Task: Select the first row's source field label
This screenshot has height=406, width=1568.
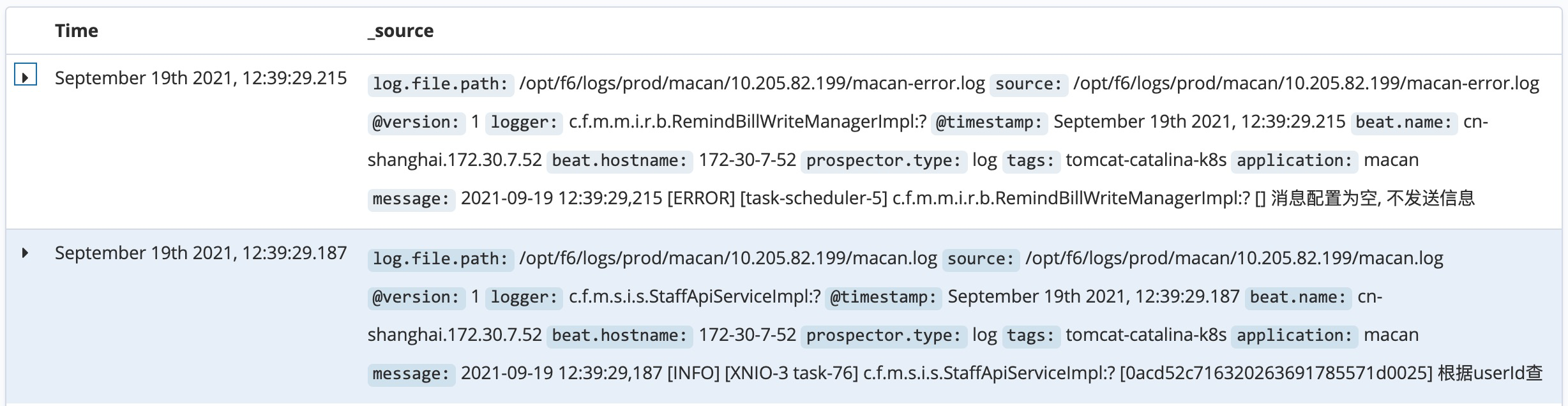Action: [x=1029, y=84]
